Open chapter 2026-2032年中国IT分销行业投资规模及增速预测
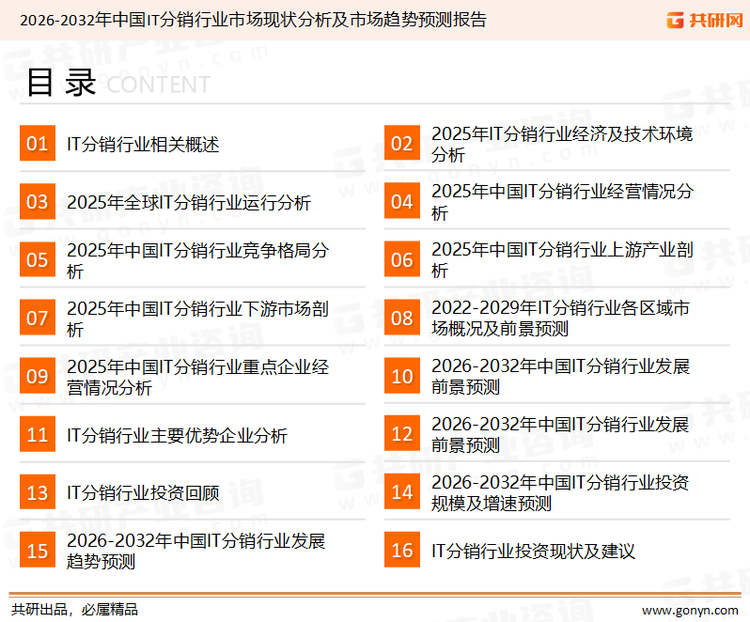 [x=560, y=493]
